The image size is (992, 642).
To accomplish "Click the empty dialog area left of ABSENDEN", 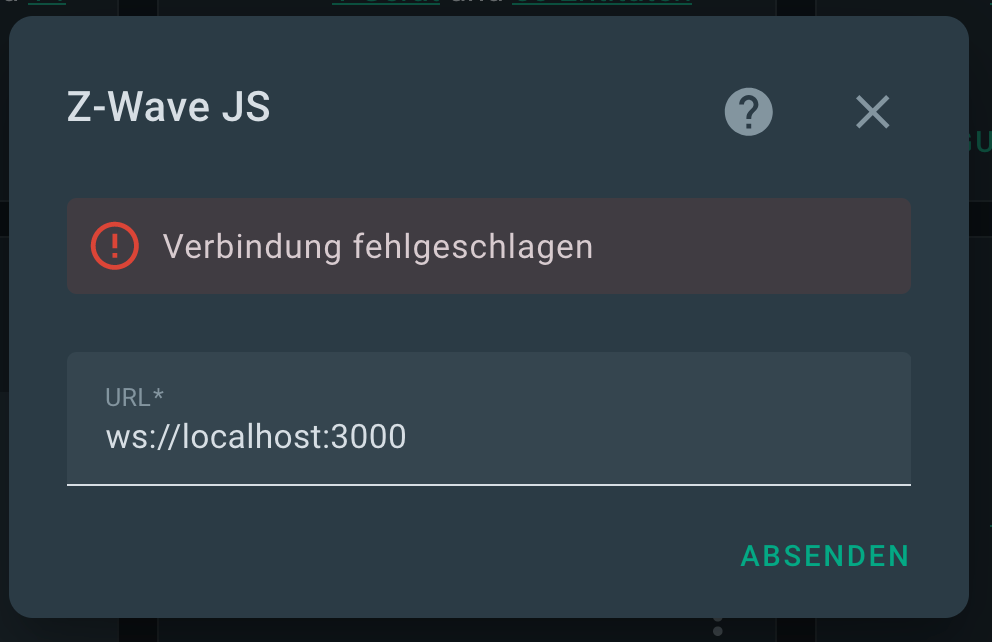I will click(x=400, y=556).
